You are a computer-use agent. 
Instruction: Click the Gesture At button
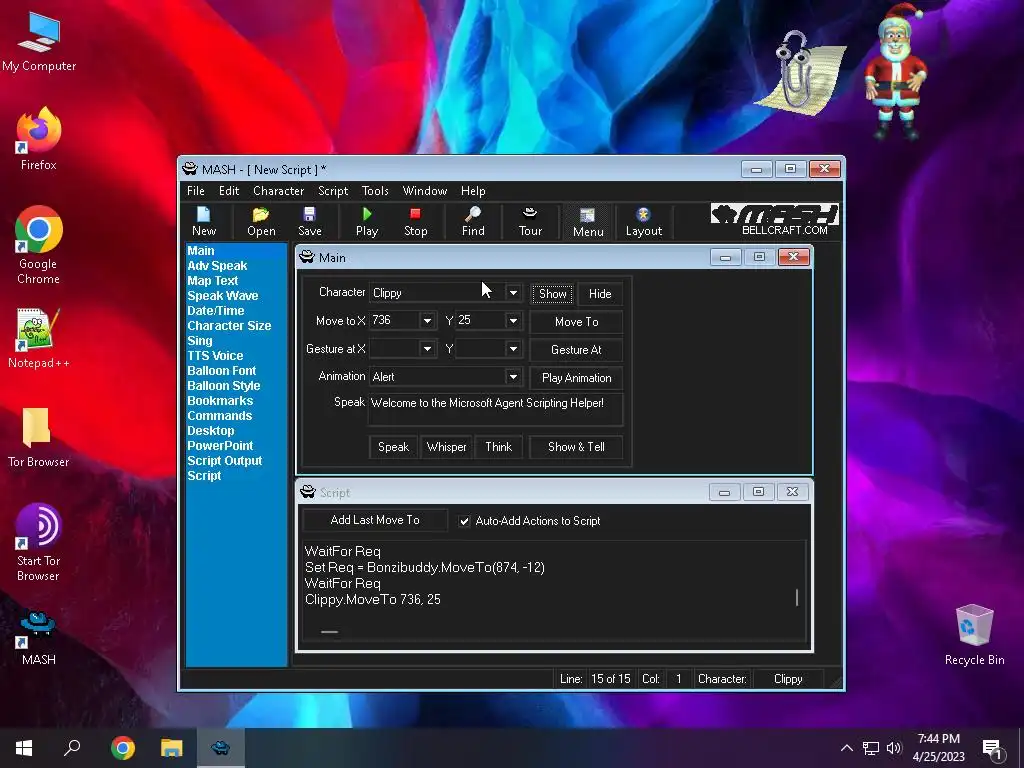576,350
